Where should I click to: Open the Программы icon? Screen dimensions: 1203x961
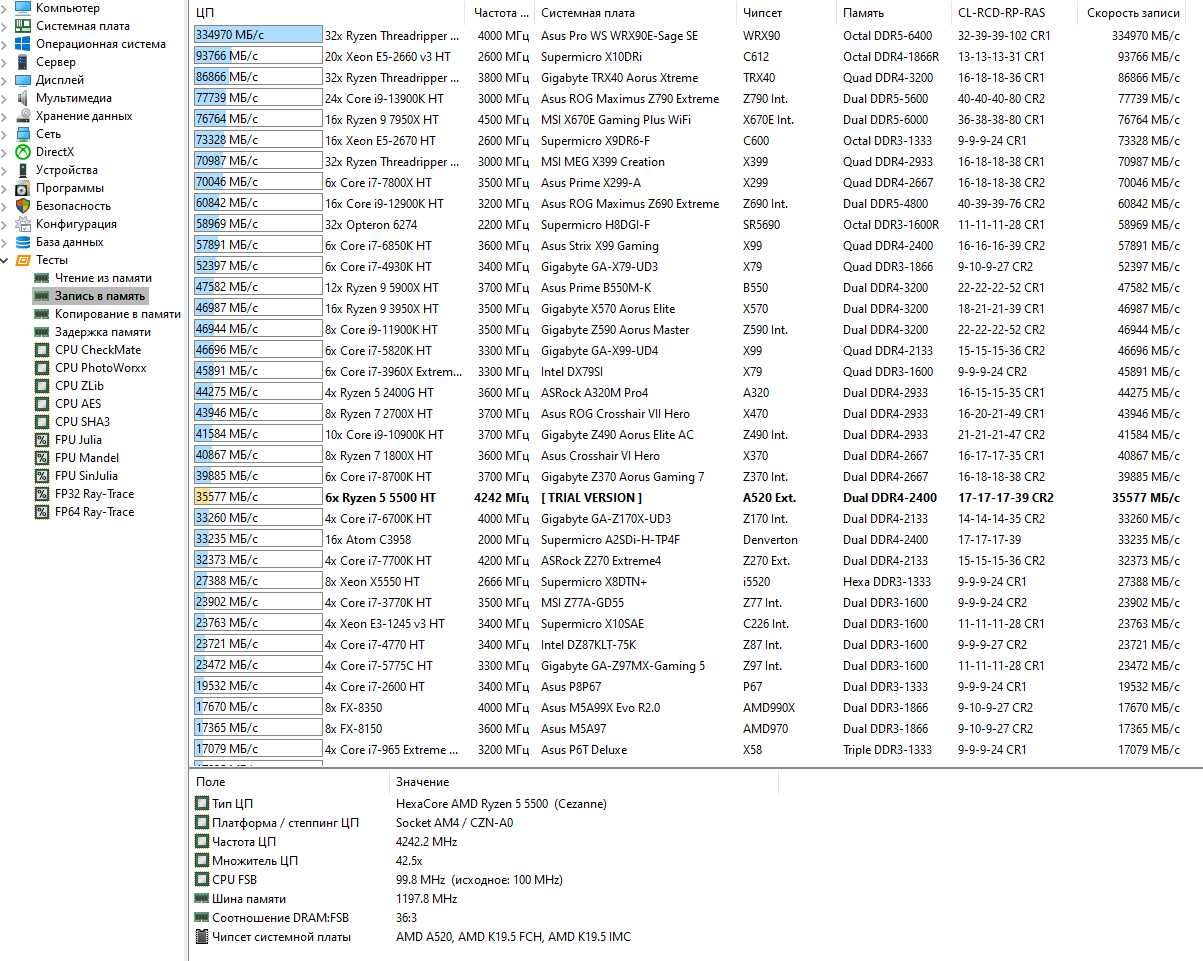tap(22, 188)
